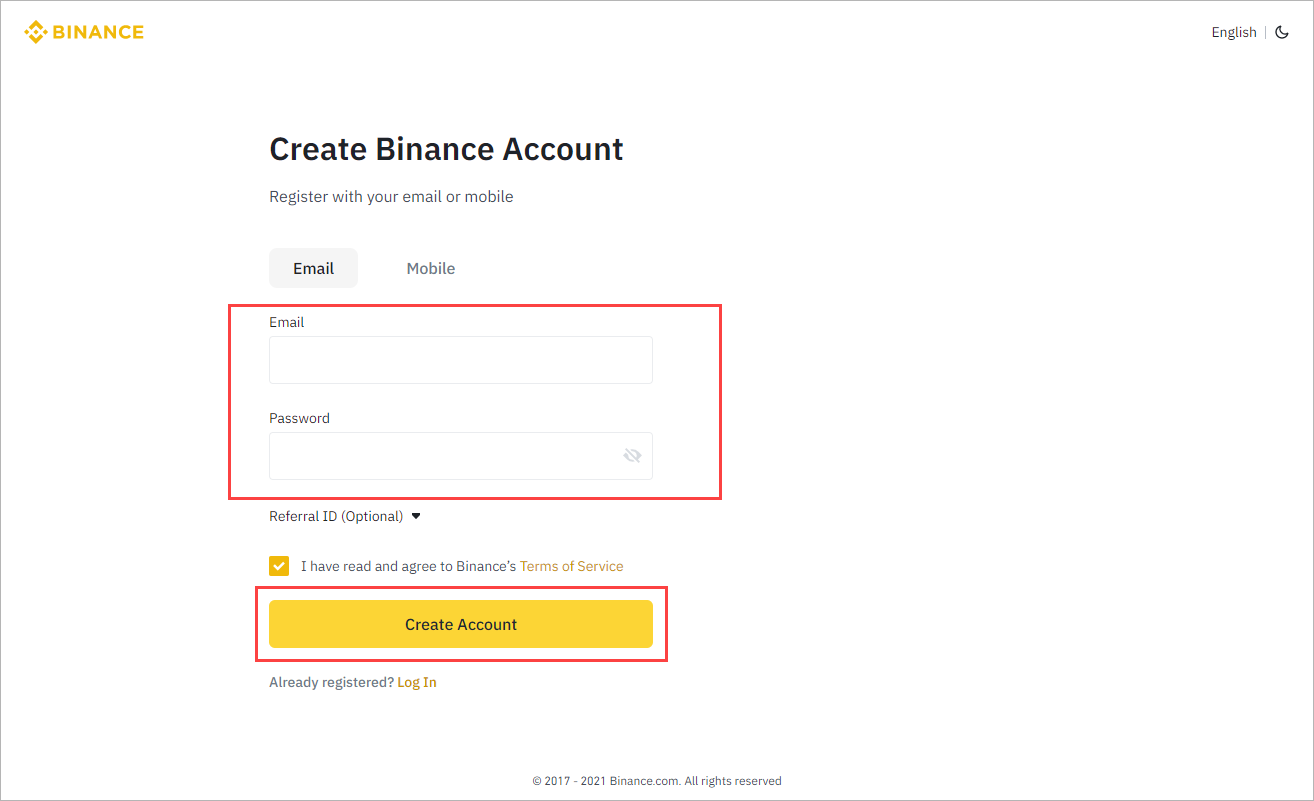Click the Password field label
Image resolution: width=1314 pixels, height=801 pixels.
click(299, 418)
